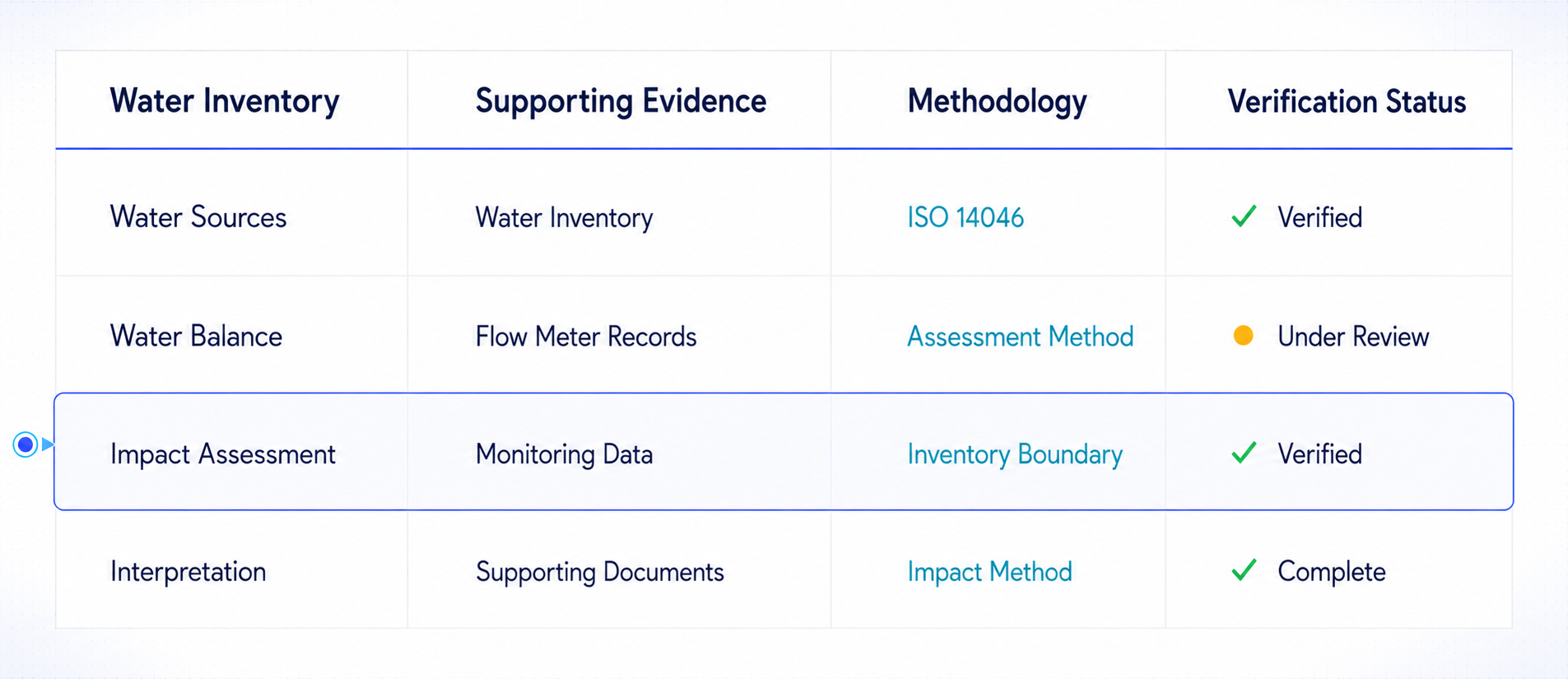Screen dimensions: 1568x679
Task: Click the small arrow beside the row marker
Action: pos(48,444)
